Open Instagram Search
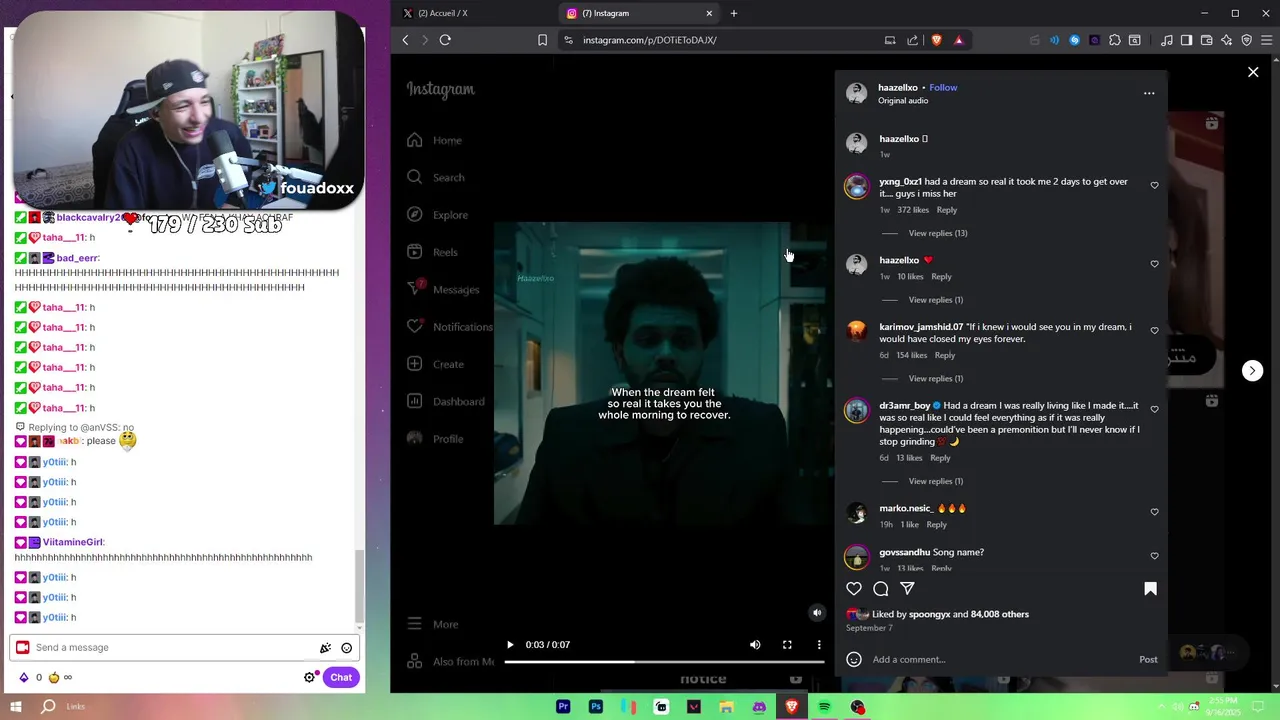The width and height of the screenshot is (1280, 720). (435, 177)
